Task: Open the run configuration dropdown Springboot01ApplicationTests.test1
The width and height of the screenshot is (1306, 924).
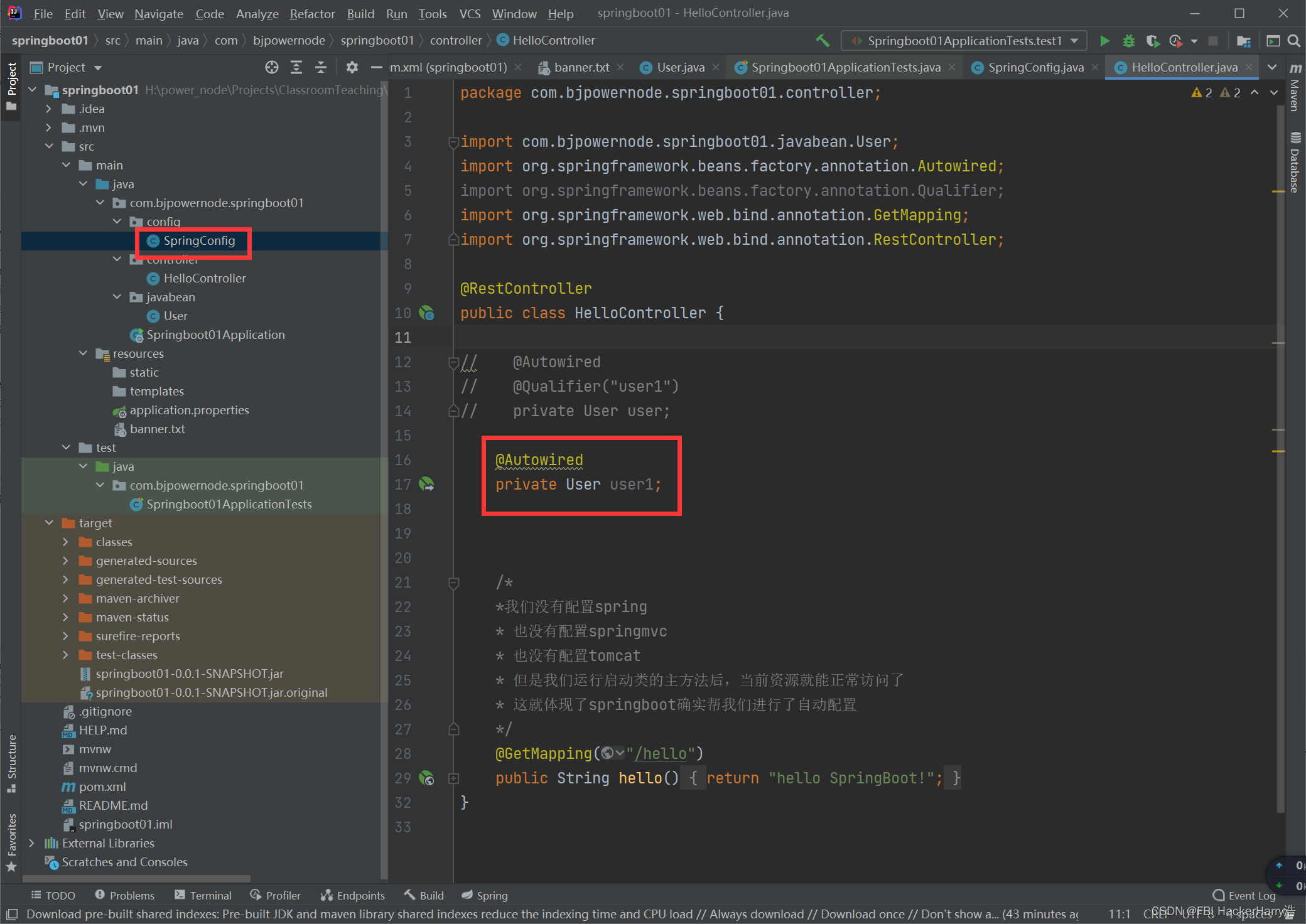Action: (x=963, y=41)
